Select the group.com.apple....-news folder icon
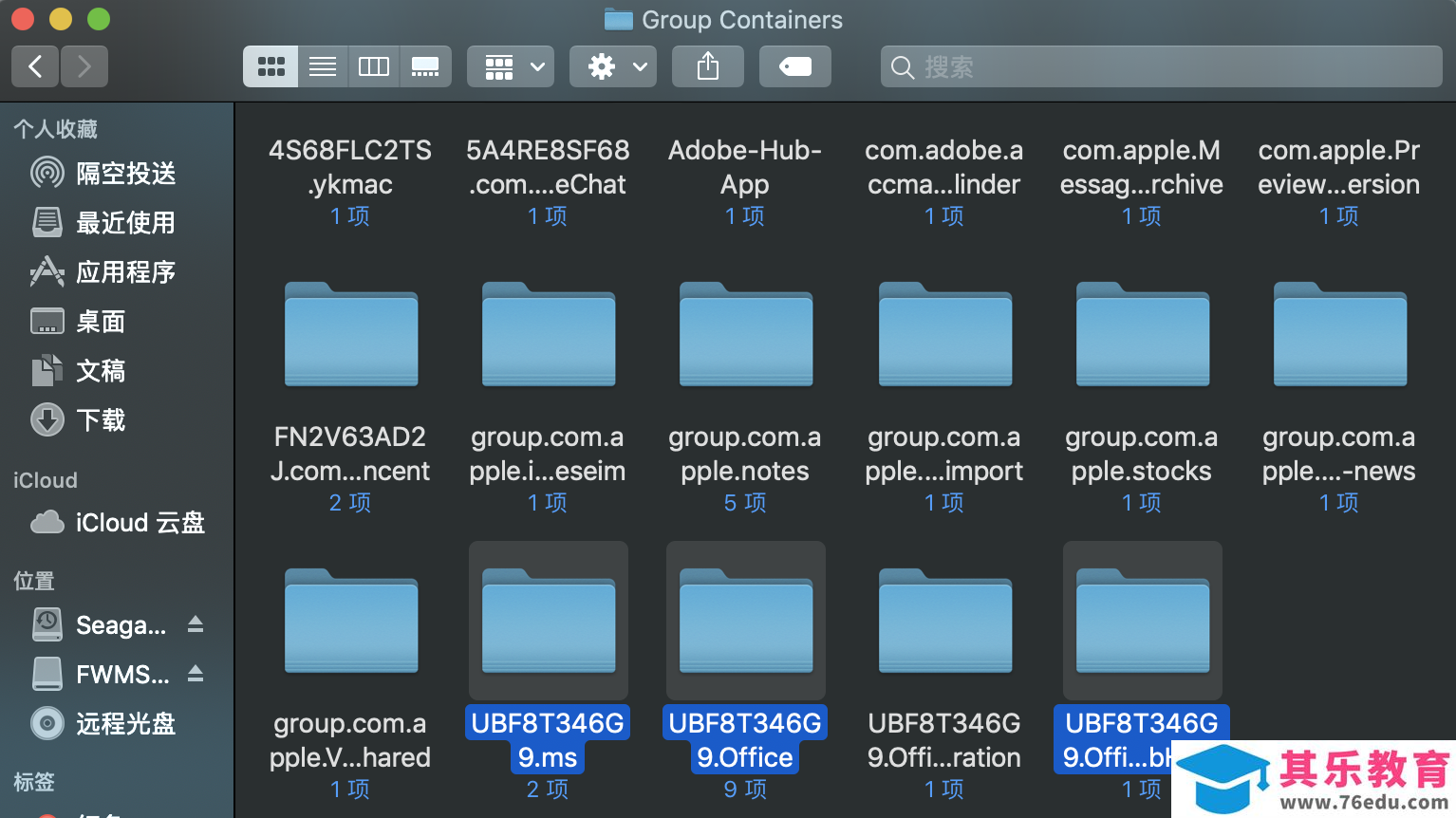Screen dimensions: 1456x818 pos(1340,334)
